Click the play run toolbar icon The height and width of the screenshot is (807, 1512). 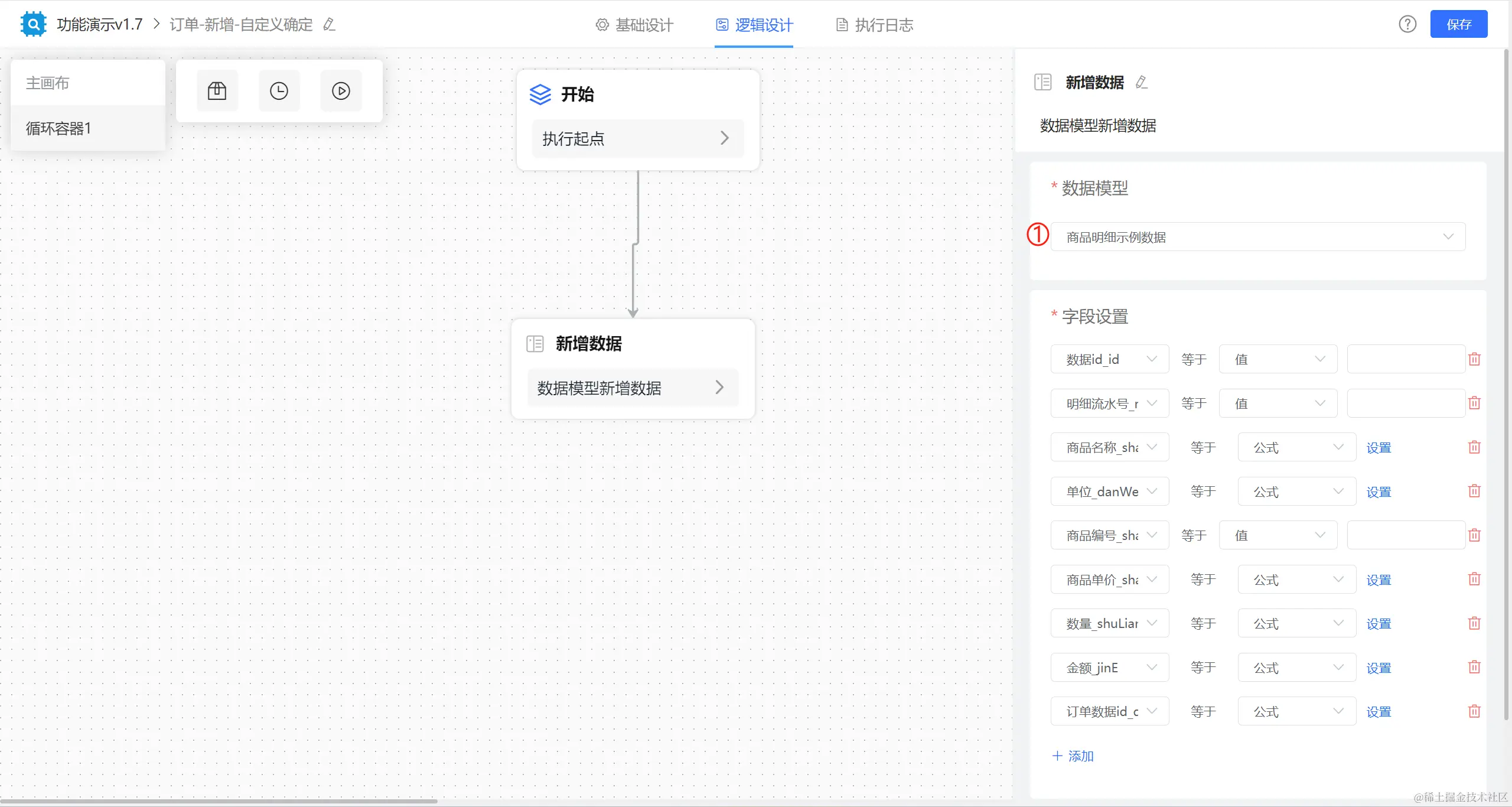[341, 91]
